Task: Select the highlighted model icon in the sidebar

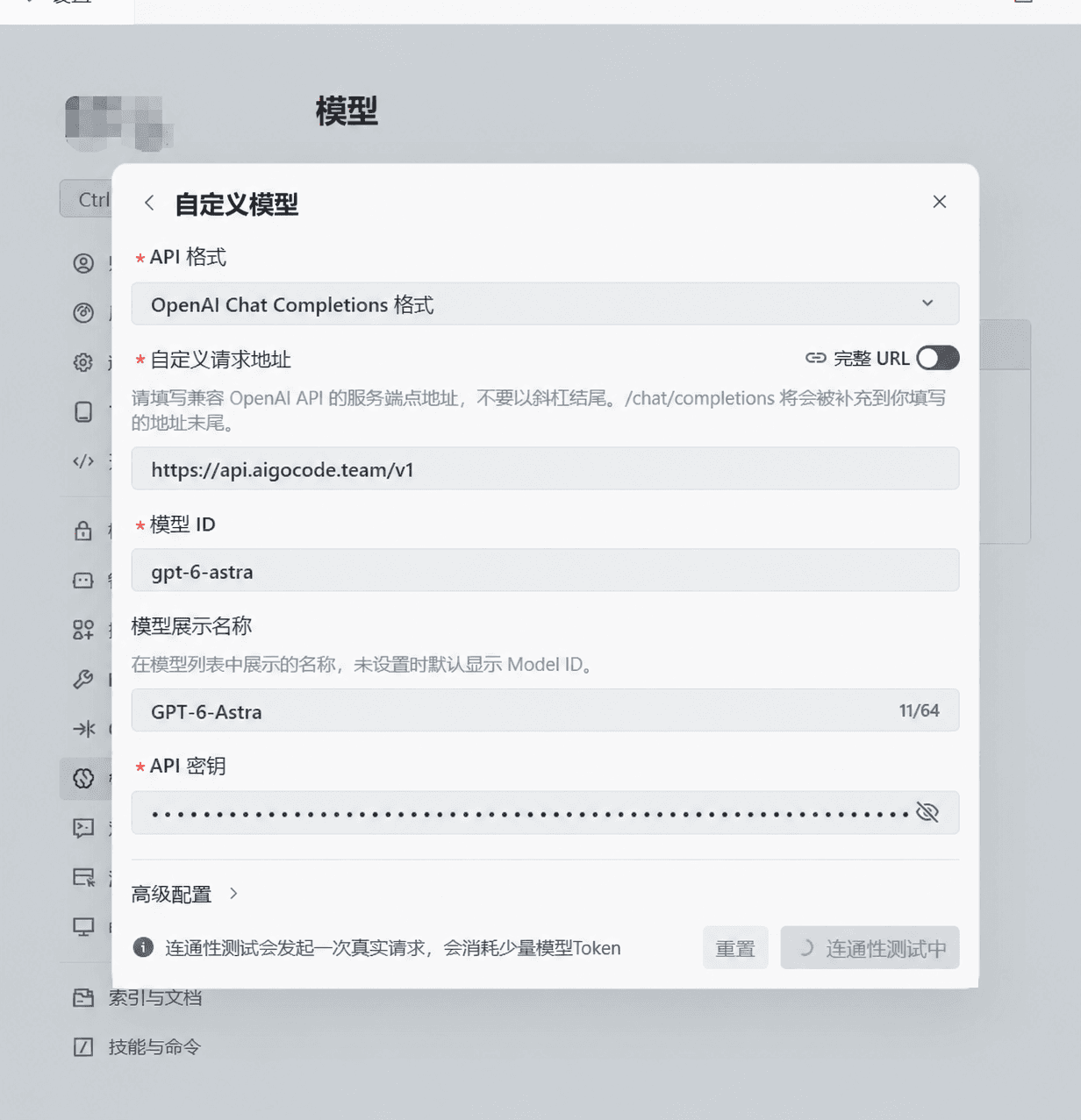Action: 83,778
